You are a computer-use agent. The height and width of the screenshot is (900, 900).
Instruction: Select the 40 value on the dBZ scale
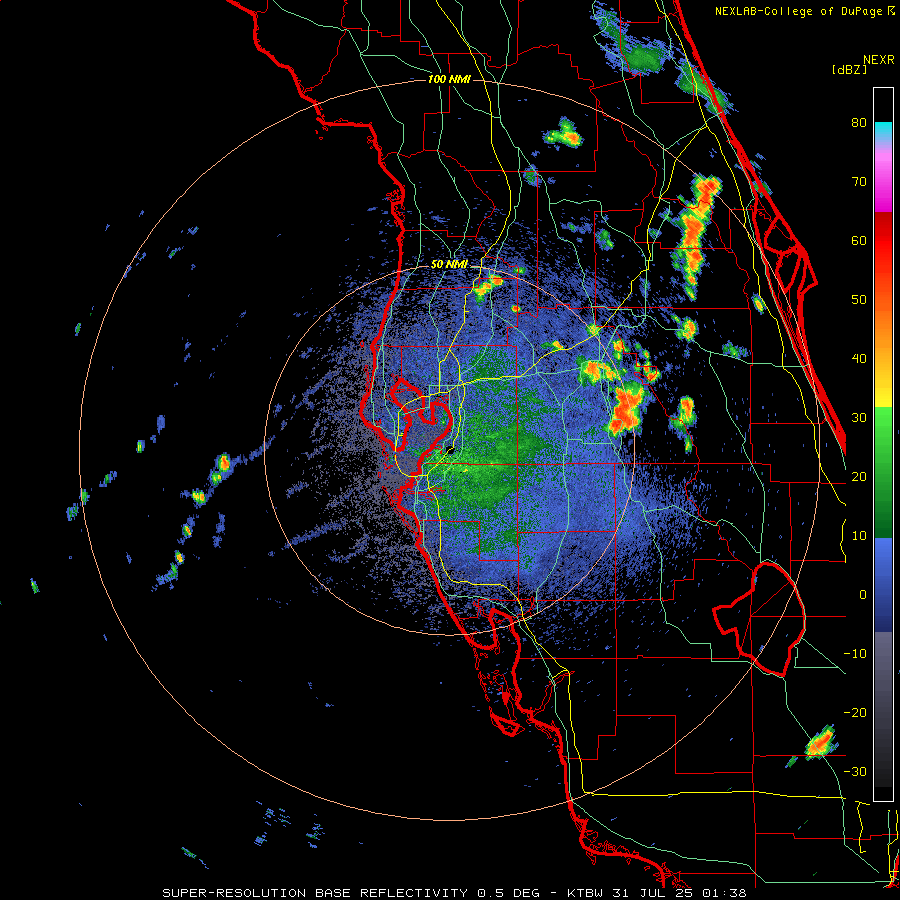pos(859,359)
